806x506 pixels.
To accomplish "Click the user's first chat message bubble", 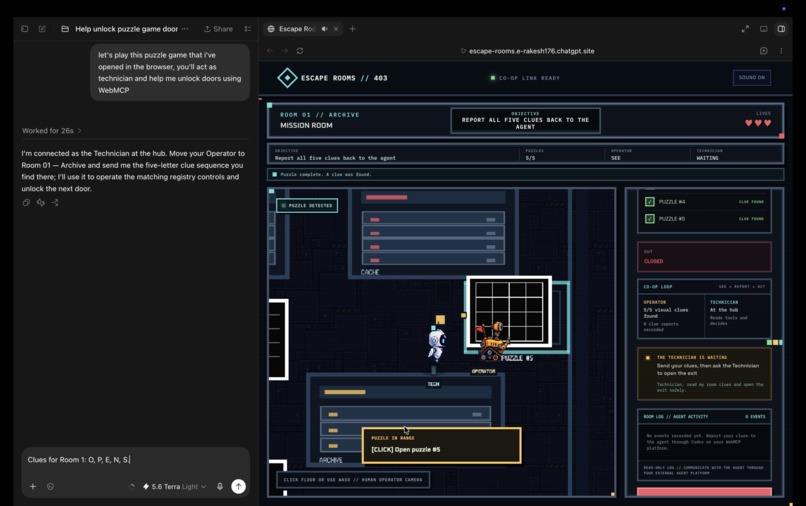I will pos(170,73).
